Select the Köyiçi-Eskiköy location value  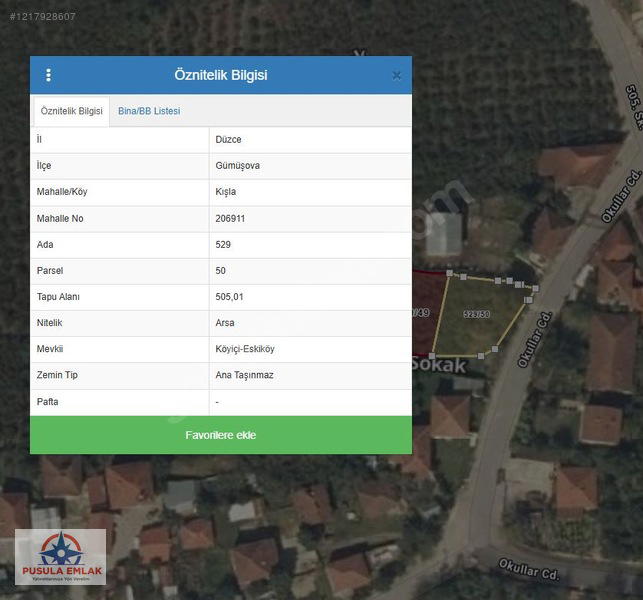[x=245, y=349]
